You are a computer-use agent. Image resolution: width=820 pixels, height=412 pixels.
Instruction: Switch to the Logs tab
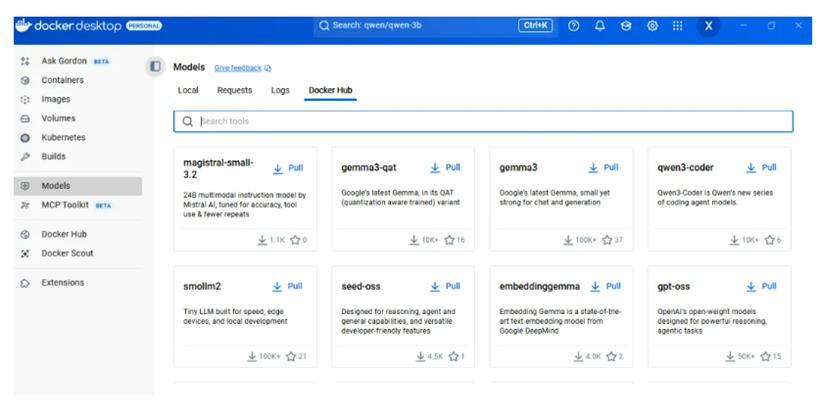click(x=280, y=90)
